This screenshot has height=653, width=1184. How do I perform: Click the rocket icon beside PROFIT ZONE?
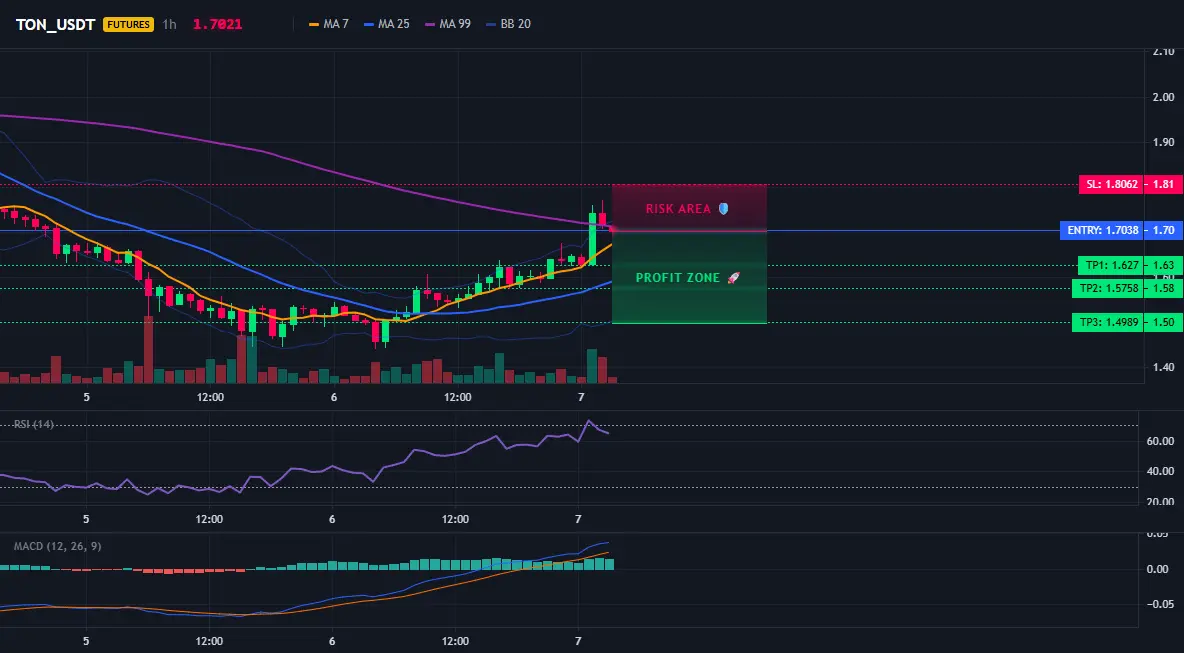click(733, 278)
